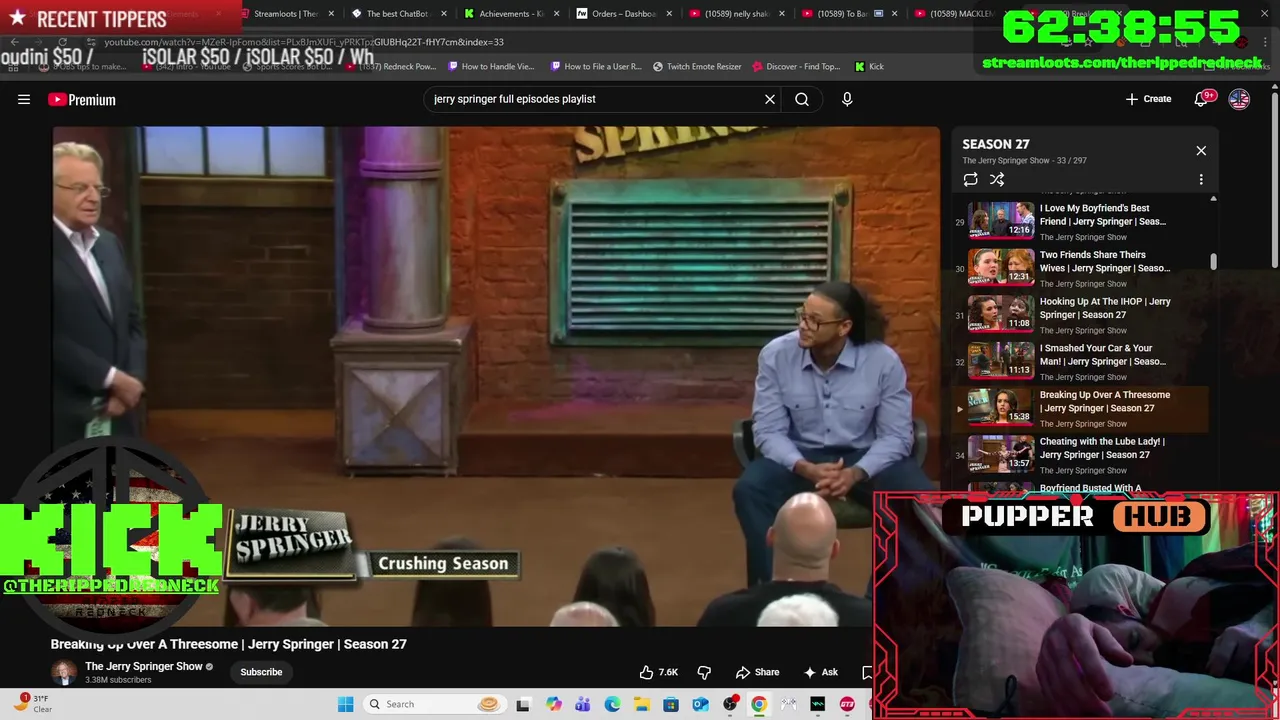Select Breaking Up Over A Threesome playlist item
1280x720 pixels.
coord(1080,408)
